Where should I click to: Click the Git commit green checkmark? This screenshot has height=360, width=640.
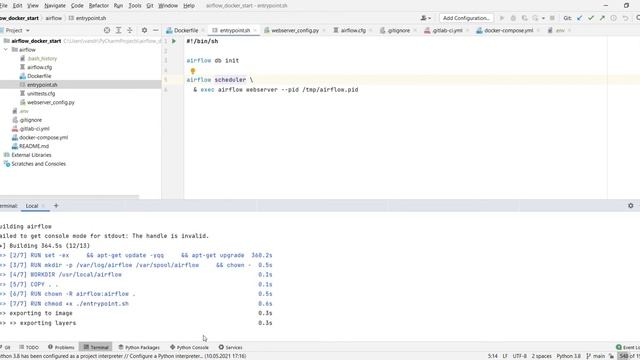point(591,18)
